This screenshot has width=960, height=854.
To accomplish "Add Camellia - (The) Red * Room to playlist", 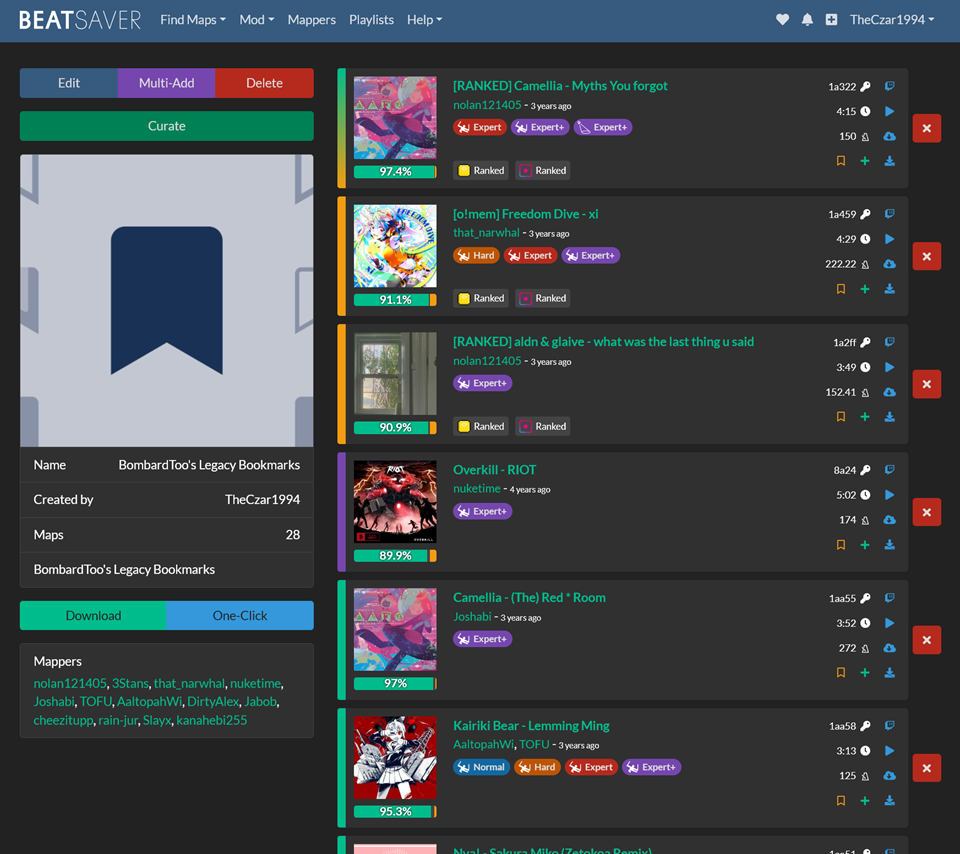I will pyautogui.click(x=865, y=673).
